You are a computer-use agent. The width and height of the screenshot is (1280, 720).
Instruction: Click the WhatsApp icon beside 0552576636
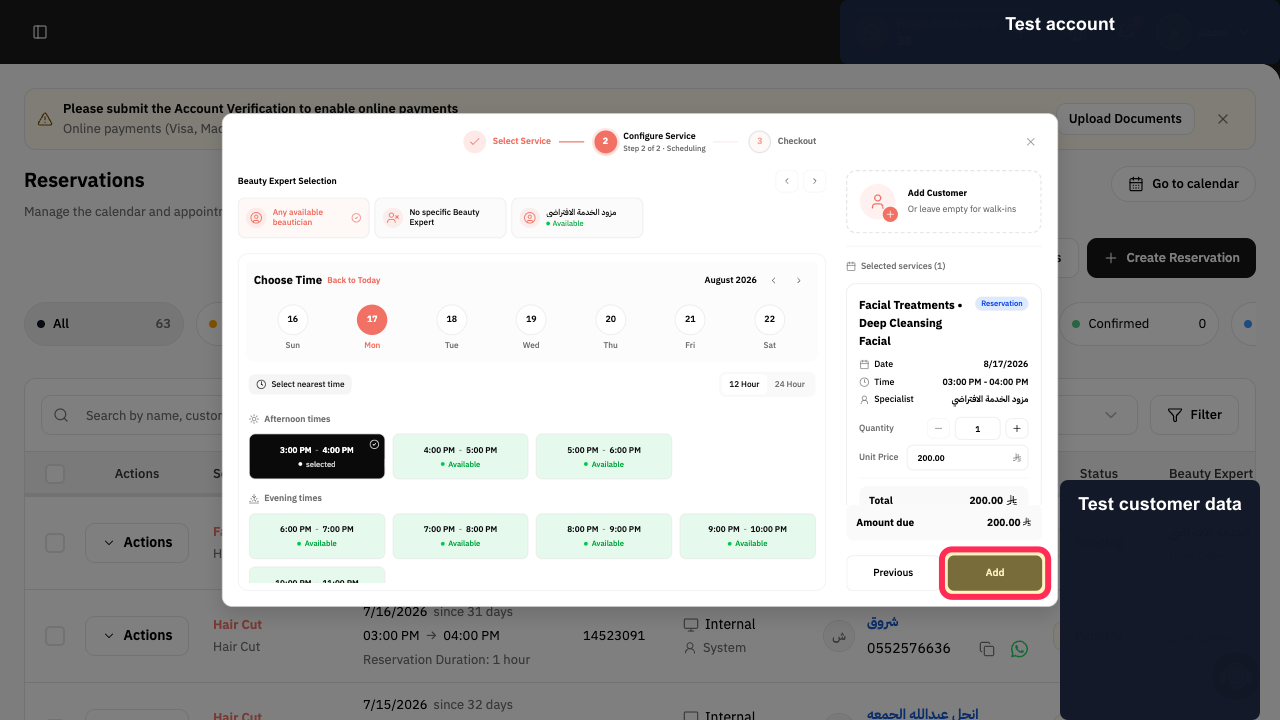pyautogui.click(x=1019, y=649)
